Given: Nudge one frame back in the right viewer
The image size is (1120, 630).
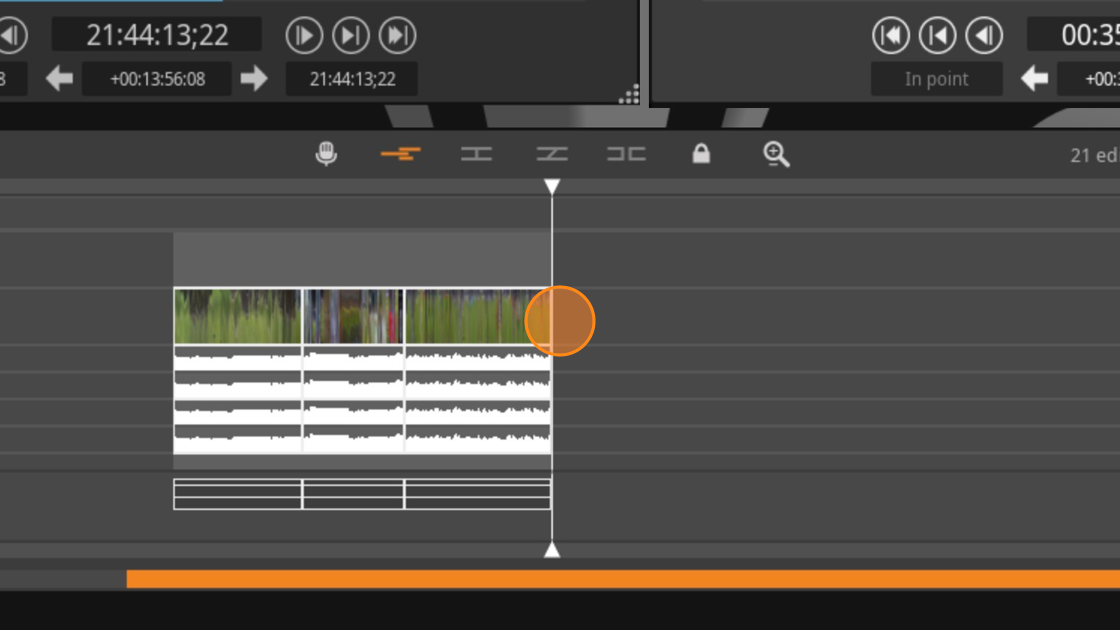Looking at the screenshot, I should [x=984, y=35].
